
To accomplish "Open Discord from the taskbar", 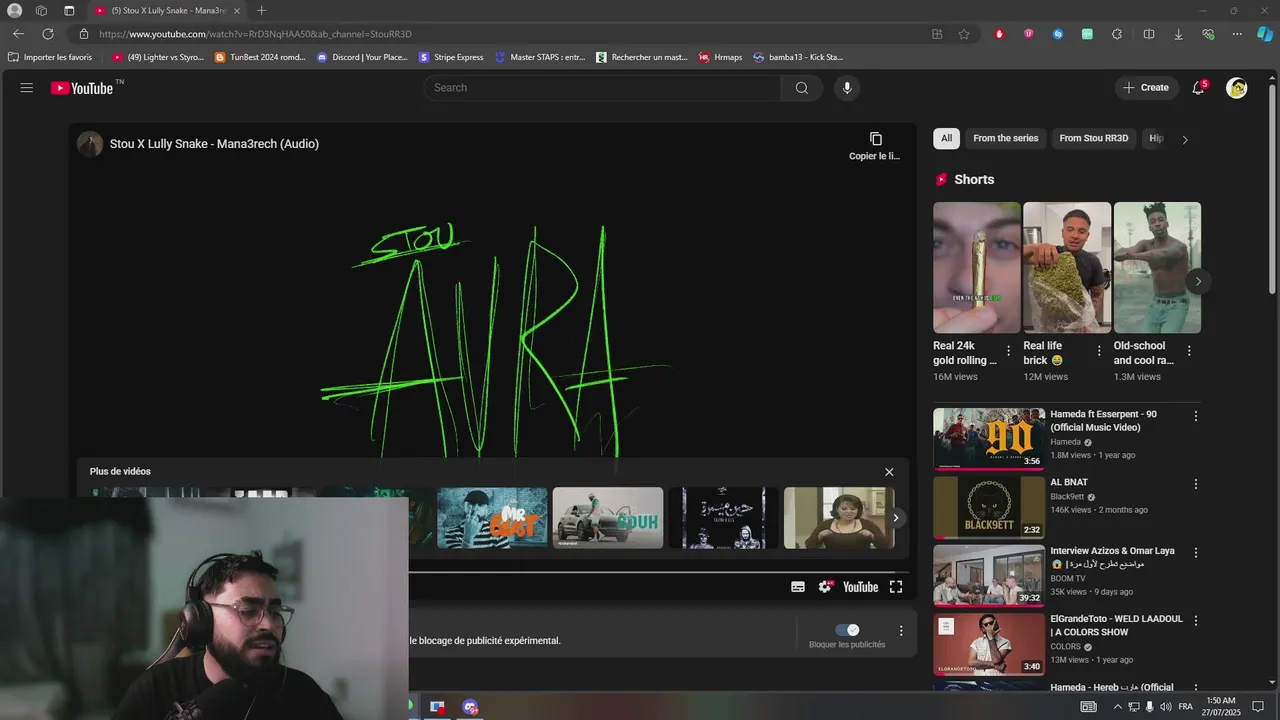I will (x=470, y=707).
